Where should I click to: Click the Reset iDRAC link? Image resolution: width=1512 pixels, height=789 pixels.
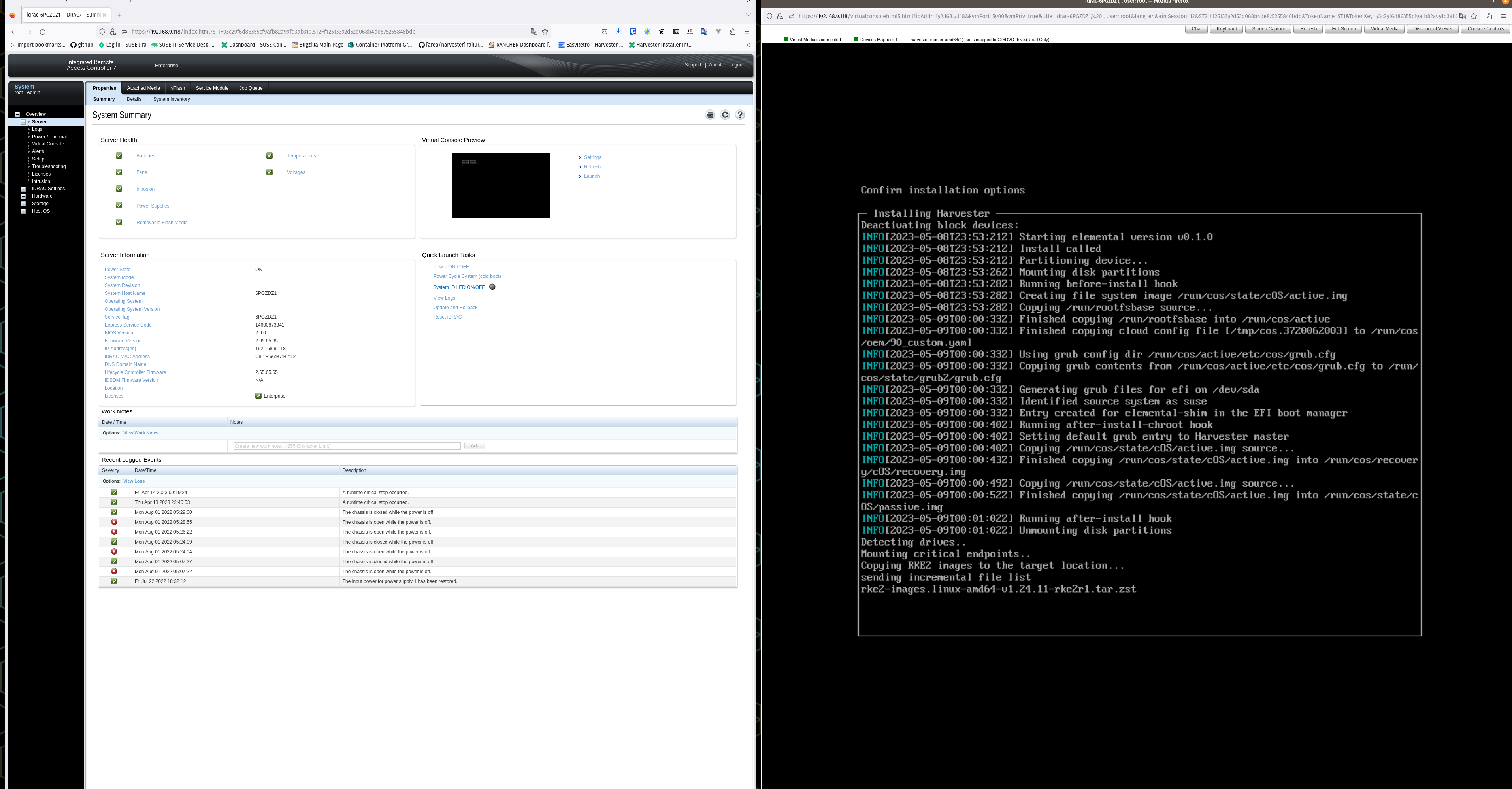[x=447, y=317]
